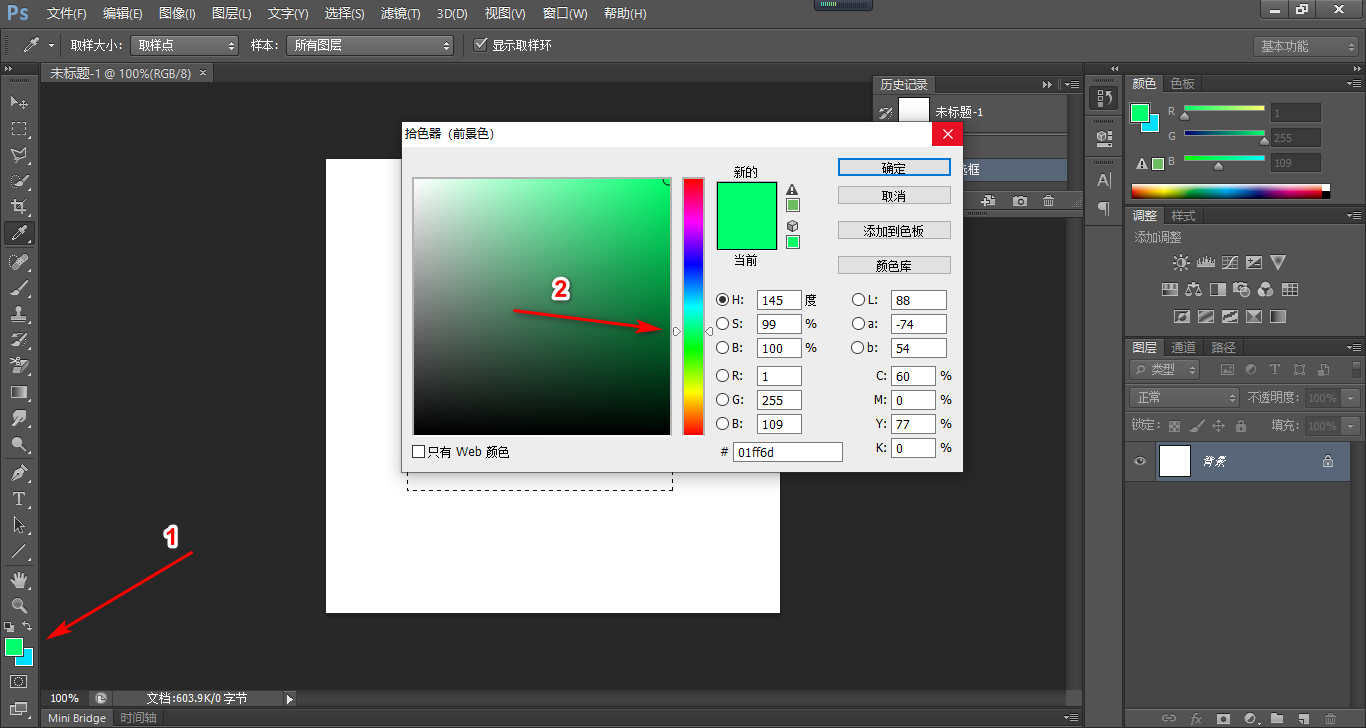Open the 取样大小 dropdown

tap(185, 46)
